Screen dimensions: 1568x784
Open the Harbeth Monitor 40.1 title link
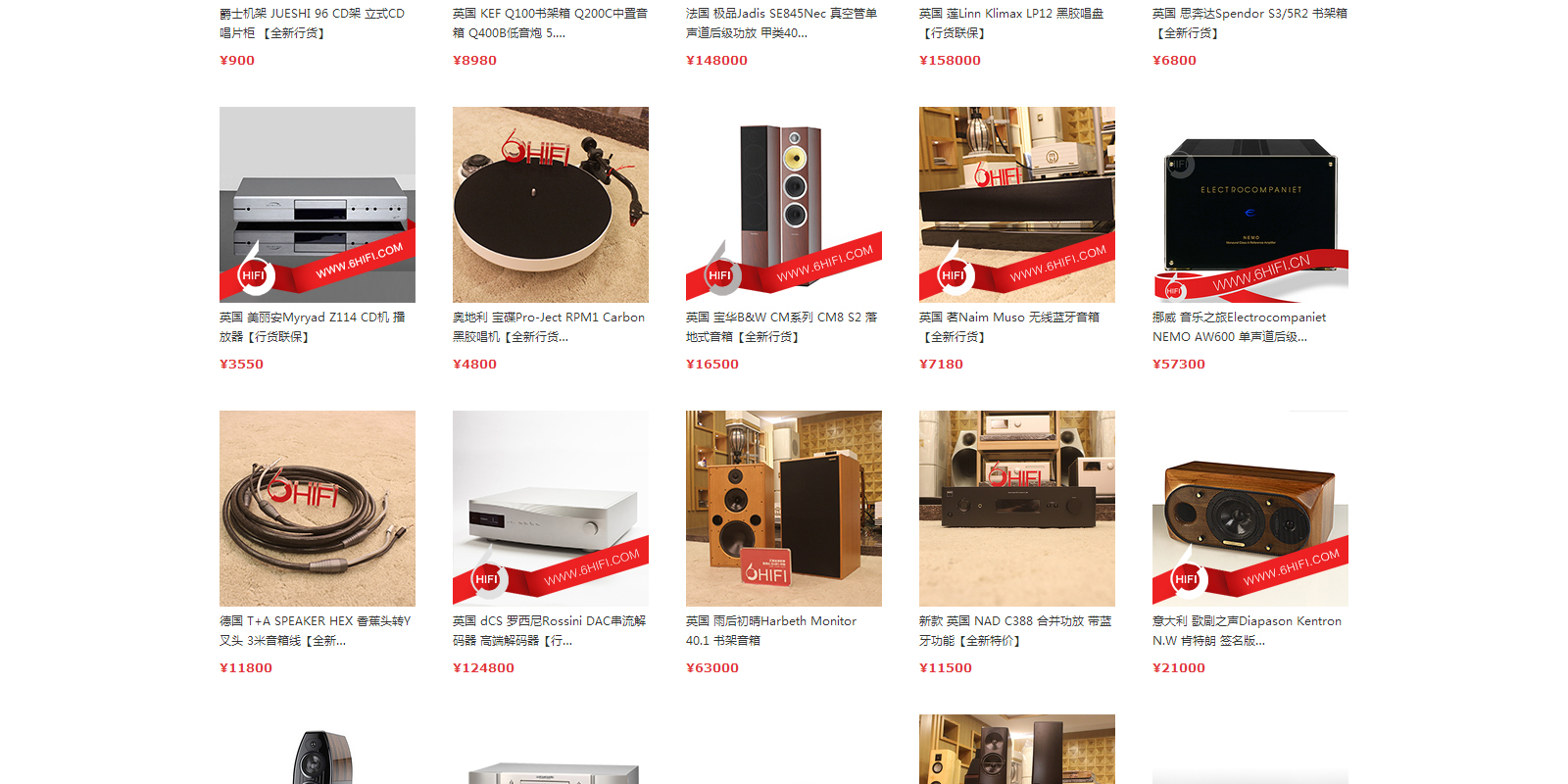pyautogui.click(x=771, y=631)
